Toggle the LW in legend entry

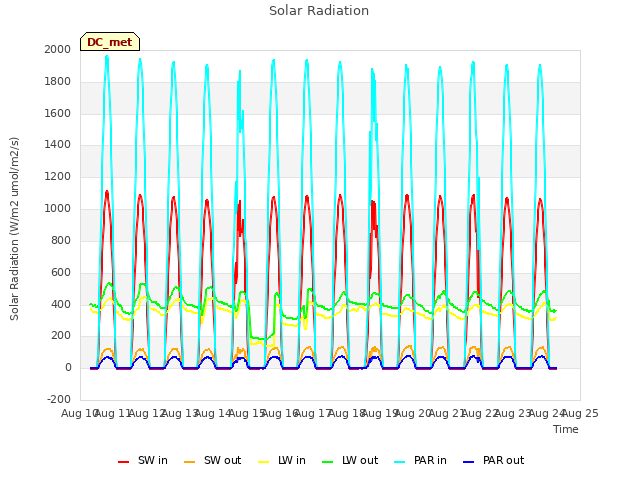(282, 460)
